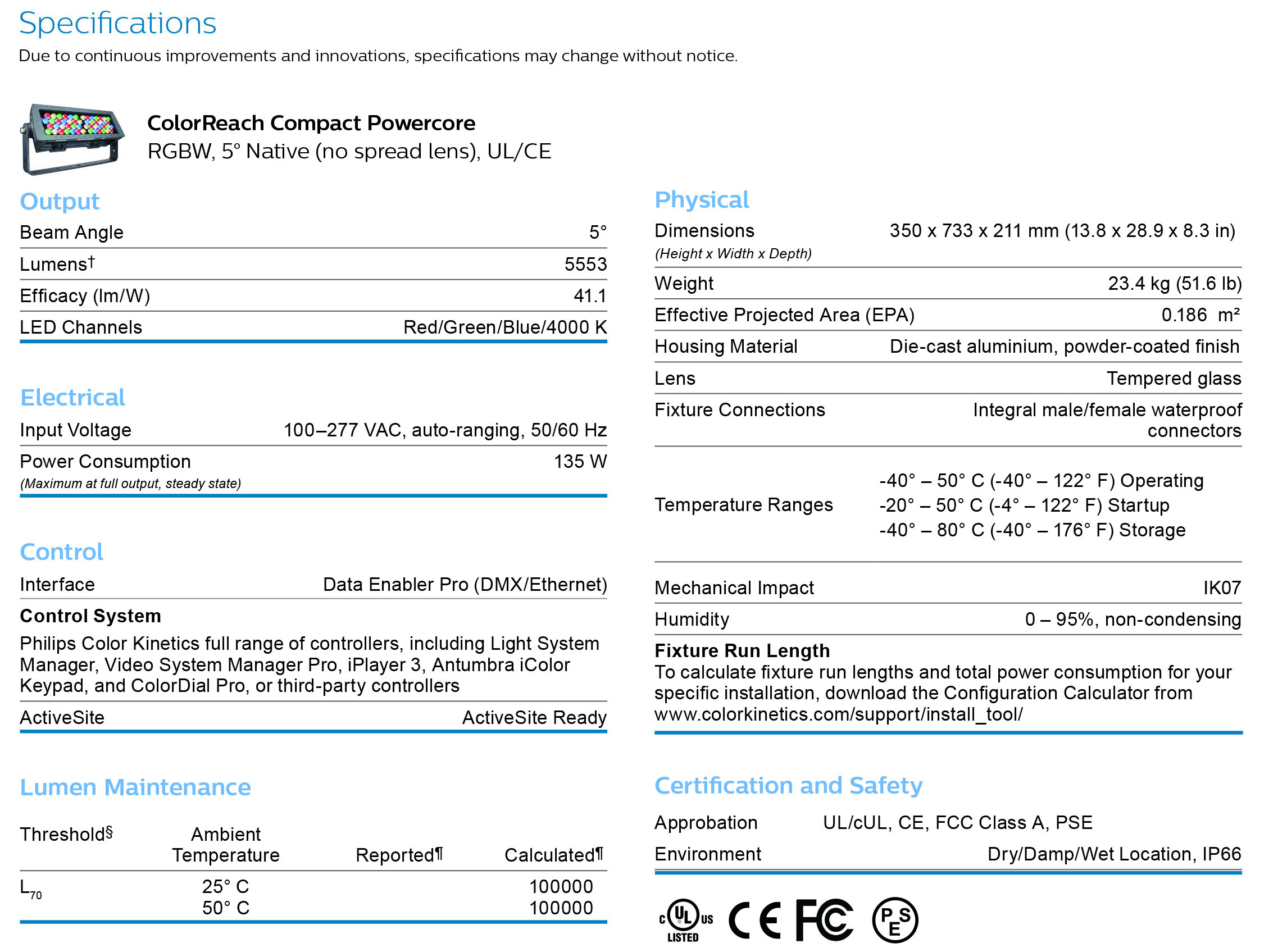The width and height of the screenshot is (1287, 952).
Task: Click the ColorReach fixture product image
Action: (x=72, y=139)
